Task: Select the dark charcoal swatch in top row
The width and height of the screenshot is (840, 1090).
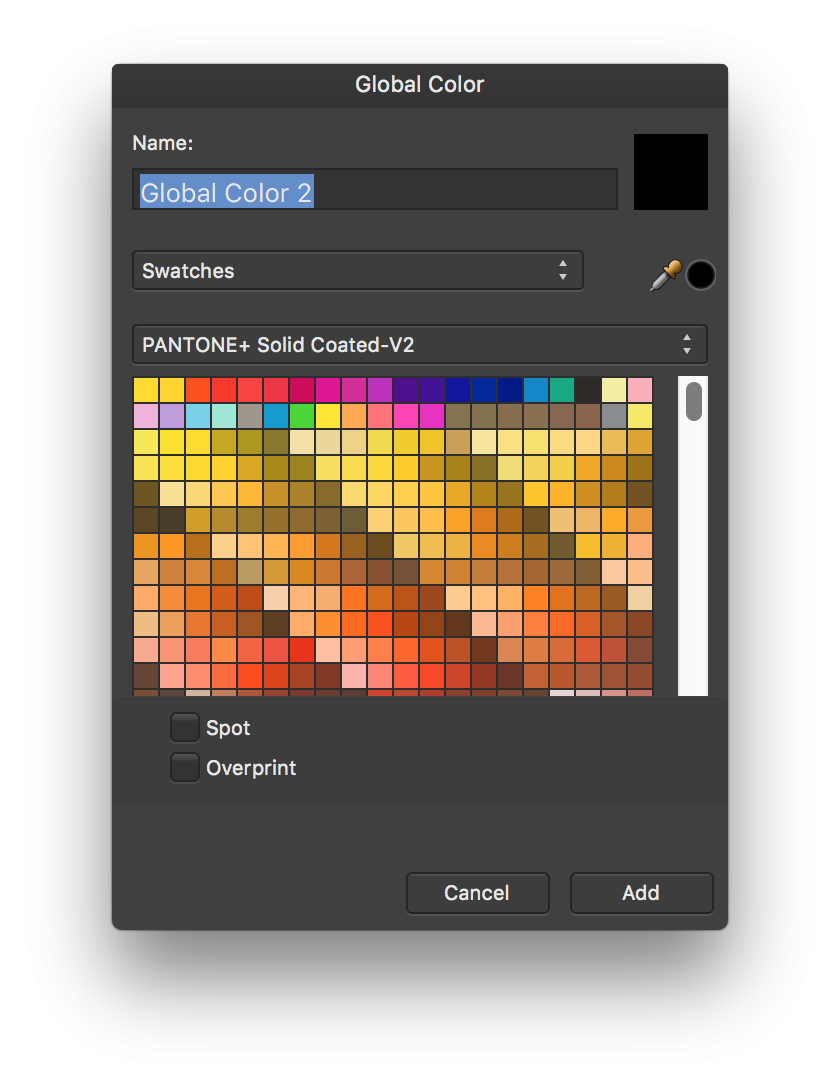Action: (x=588, y=390)
